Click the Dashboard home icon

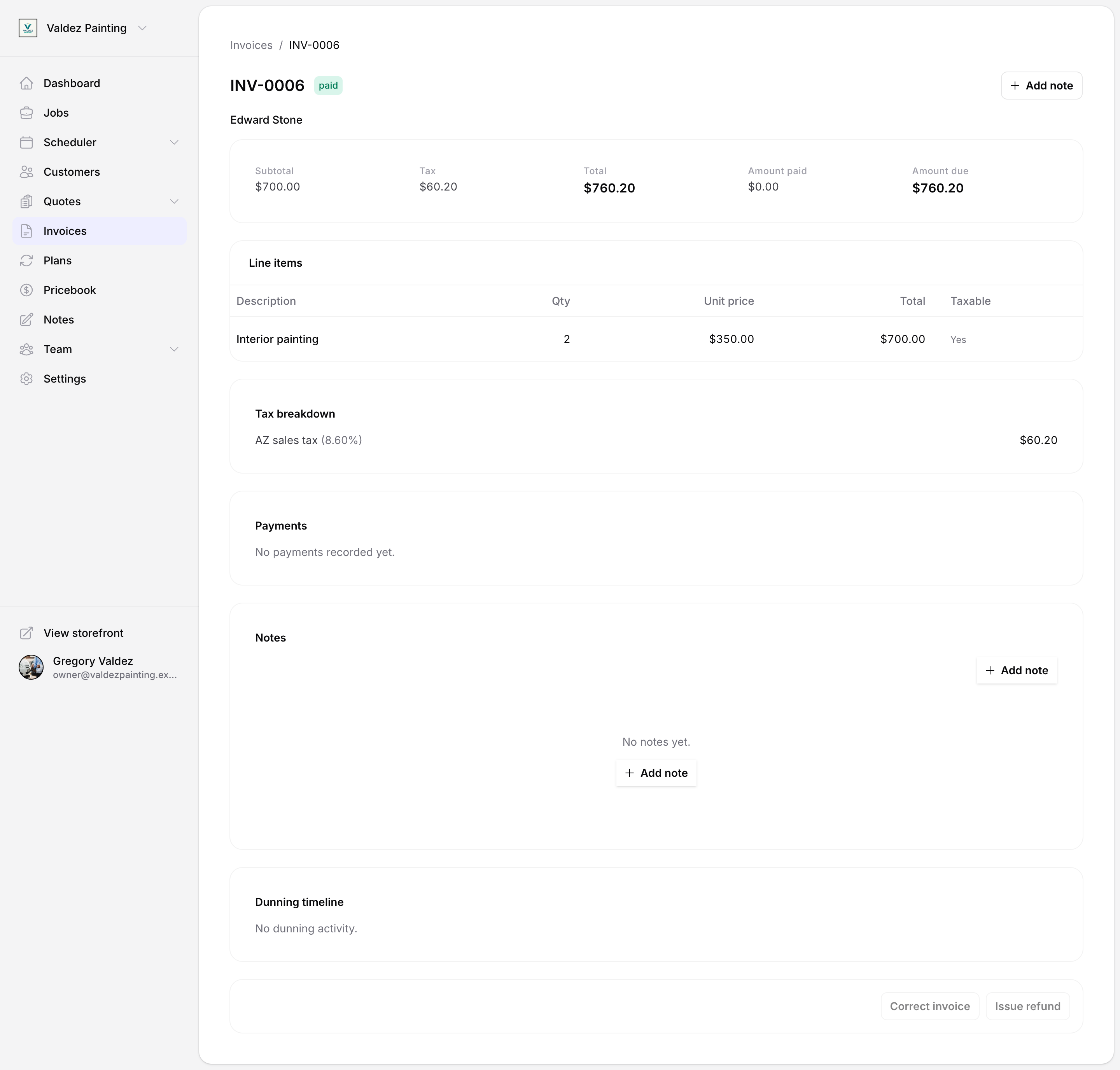[26, 83]
